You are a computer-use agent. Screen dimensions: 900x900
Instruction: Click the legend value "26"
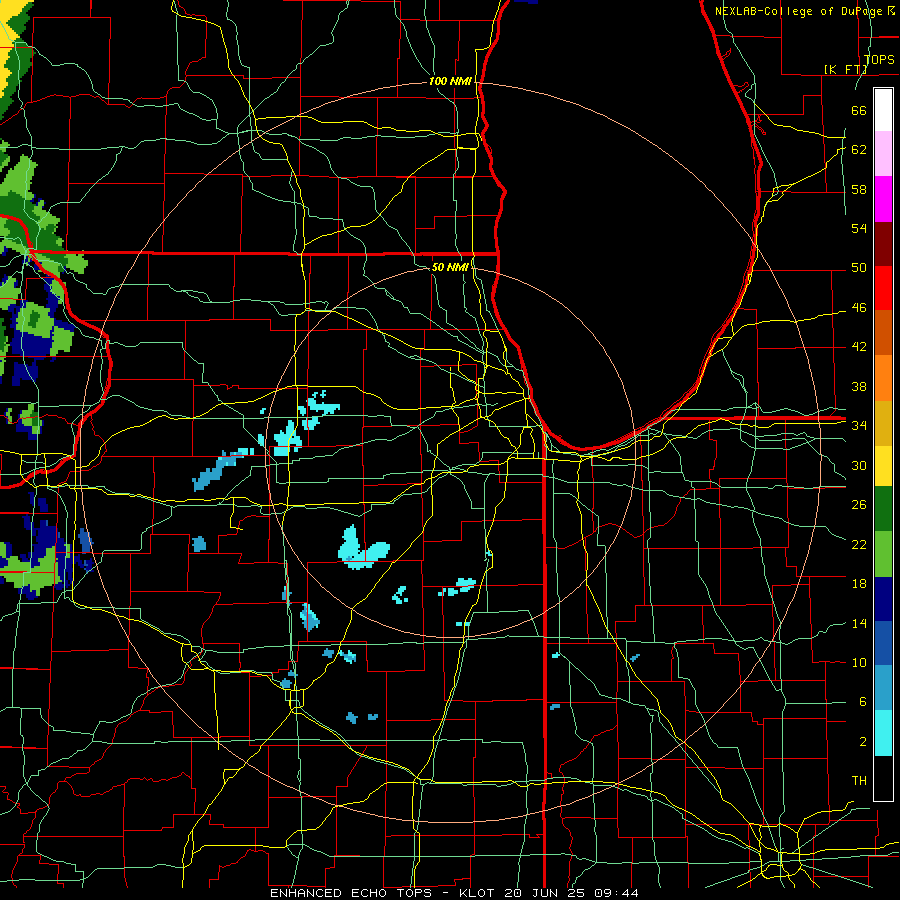coord(859,505)
